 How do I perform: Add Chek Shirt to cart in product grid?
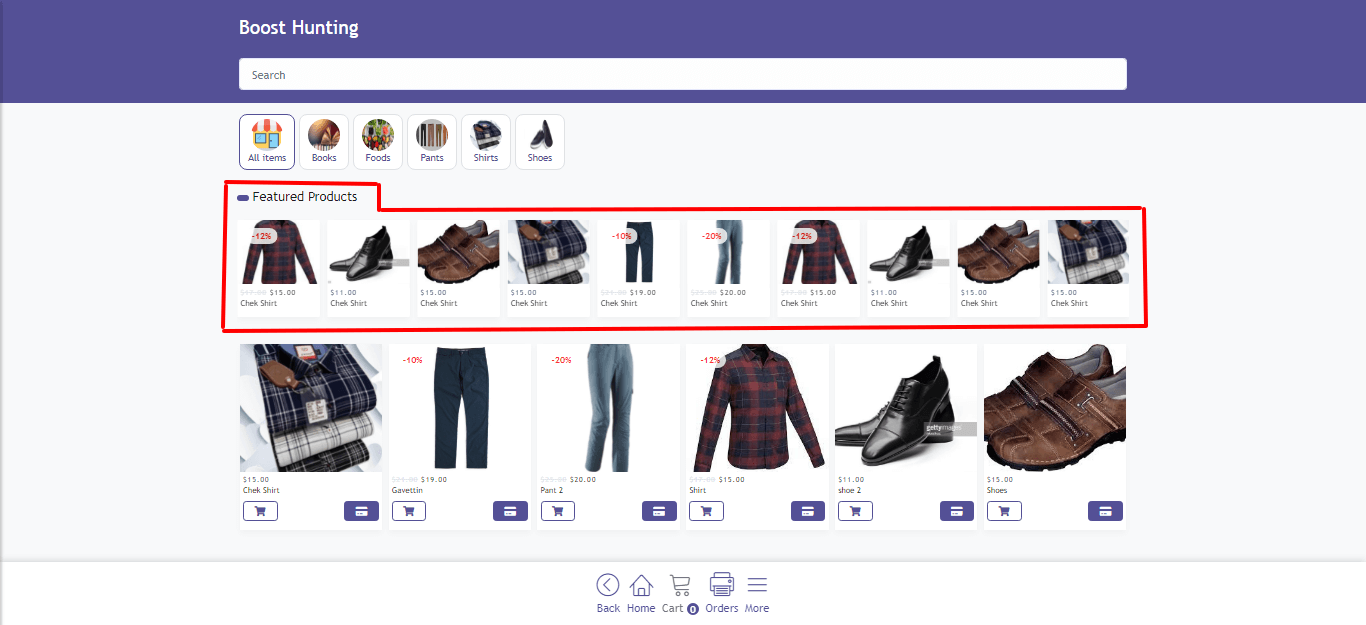260,511
